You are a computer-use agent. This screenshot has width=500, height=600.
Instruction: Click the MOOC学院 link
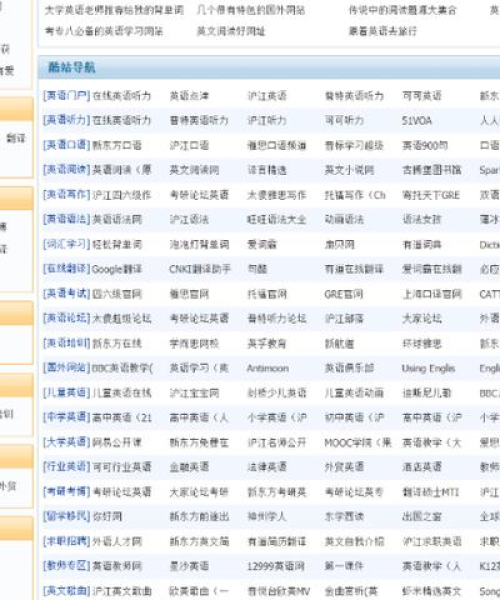click(x=358, y=443)
